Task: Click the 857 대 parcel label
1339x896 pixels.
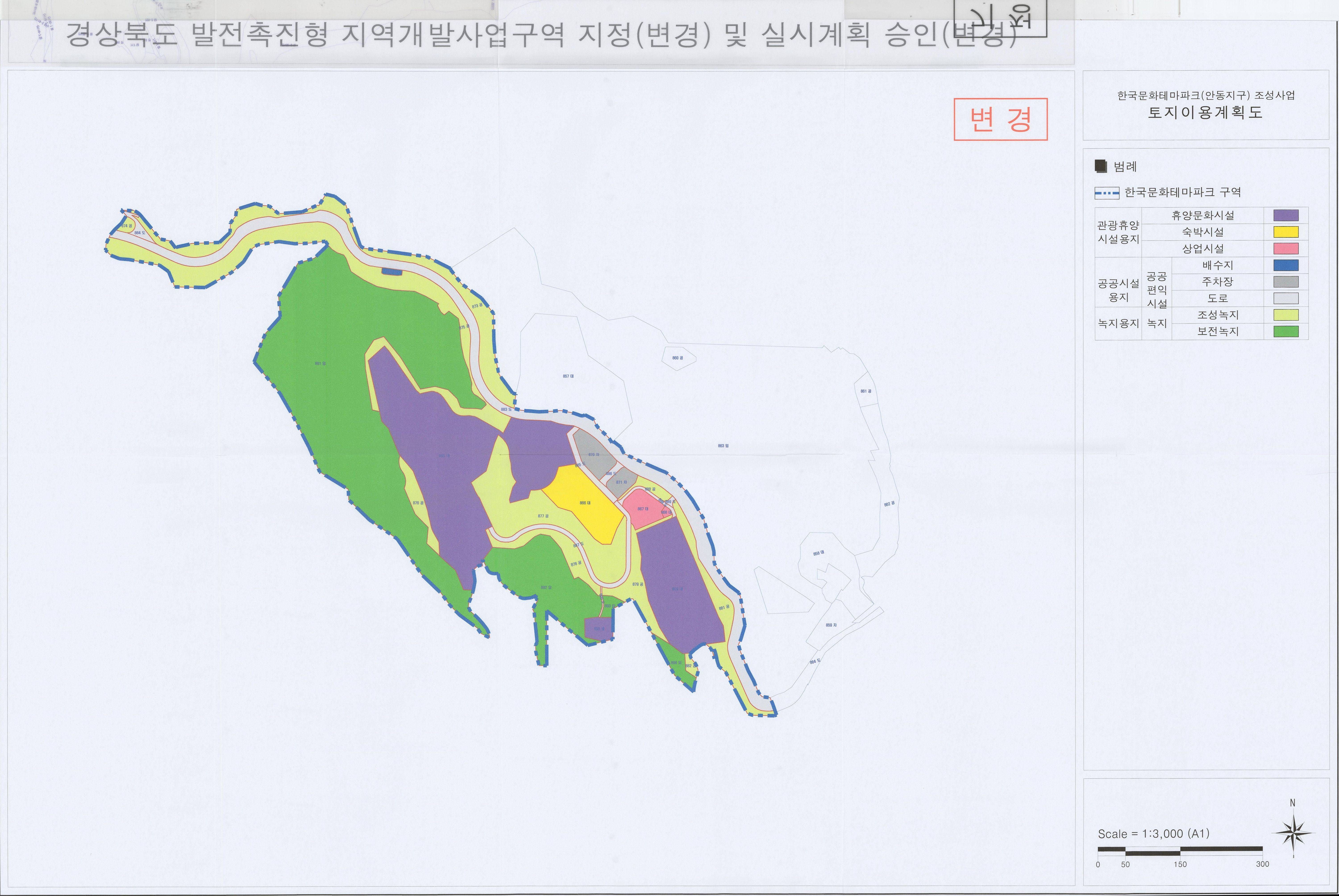Action: 568,376
